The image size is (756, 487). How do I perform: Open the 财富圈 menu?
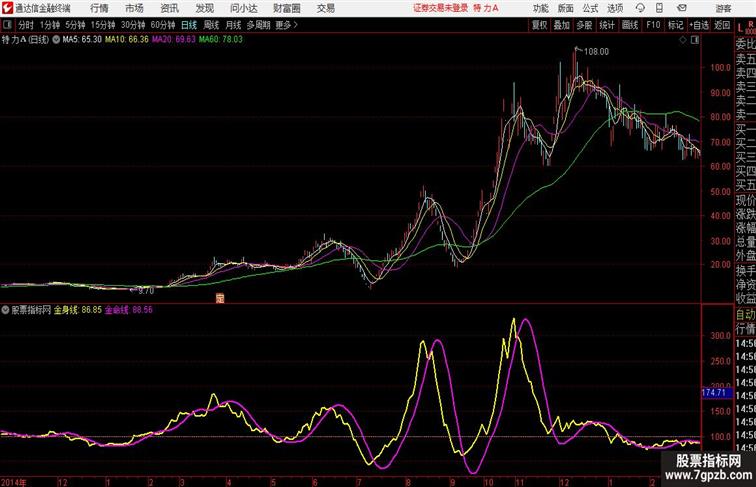(286, 8)
